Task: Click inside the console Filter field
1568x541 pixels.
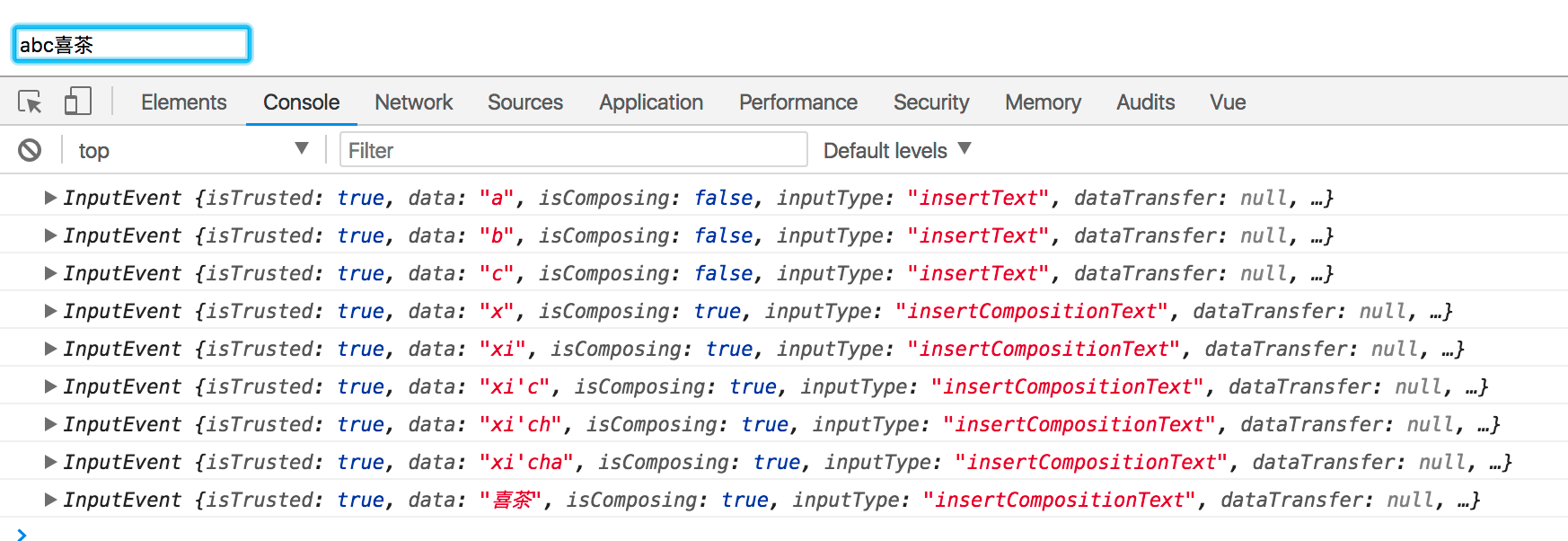Action: pos(573,149)
